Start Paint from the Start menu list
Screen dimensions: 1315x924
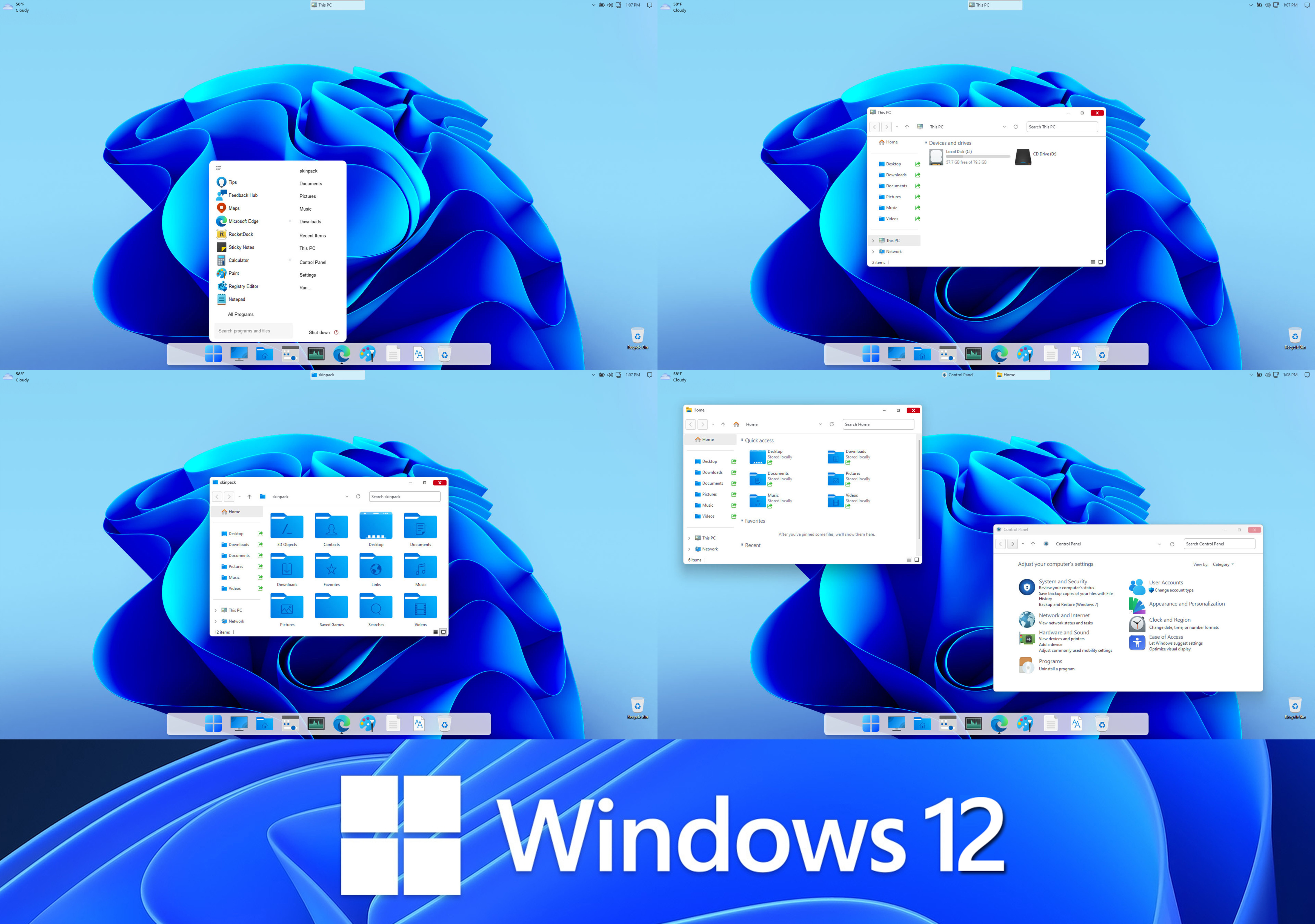pos(228,273)
